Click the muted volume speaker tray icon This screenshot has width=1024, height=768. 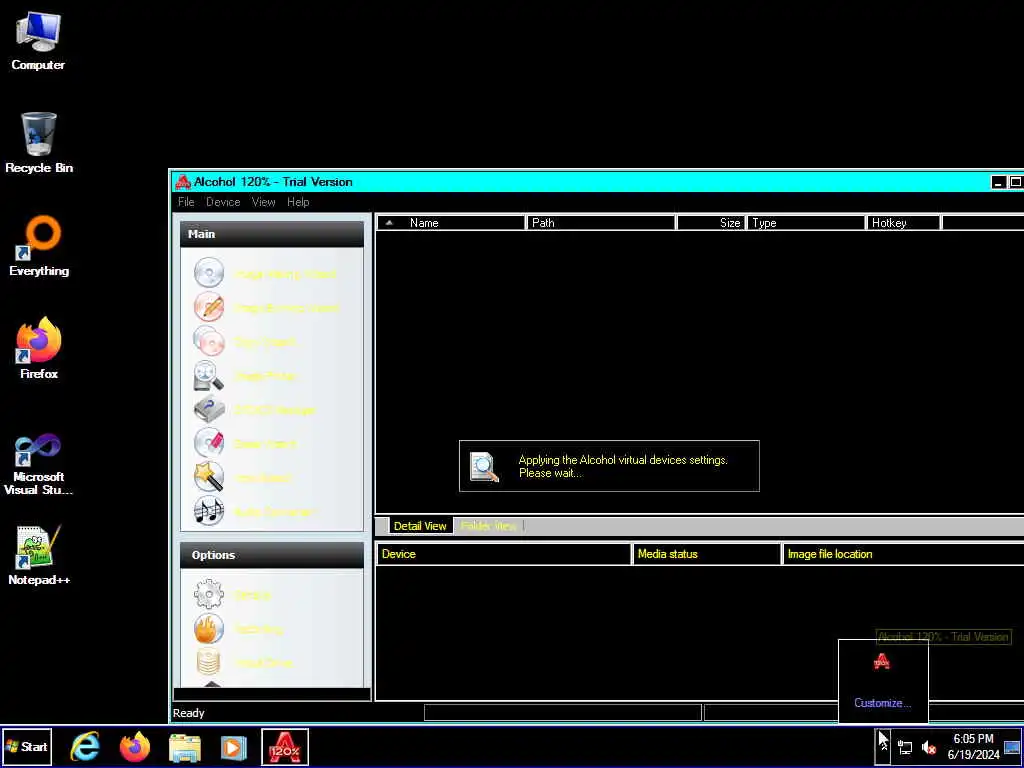tap(928, 747)
